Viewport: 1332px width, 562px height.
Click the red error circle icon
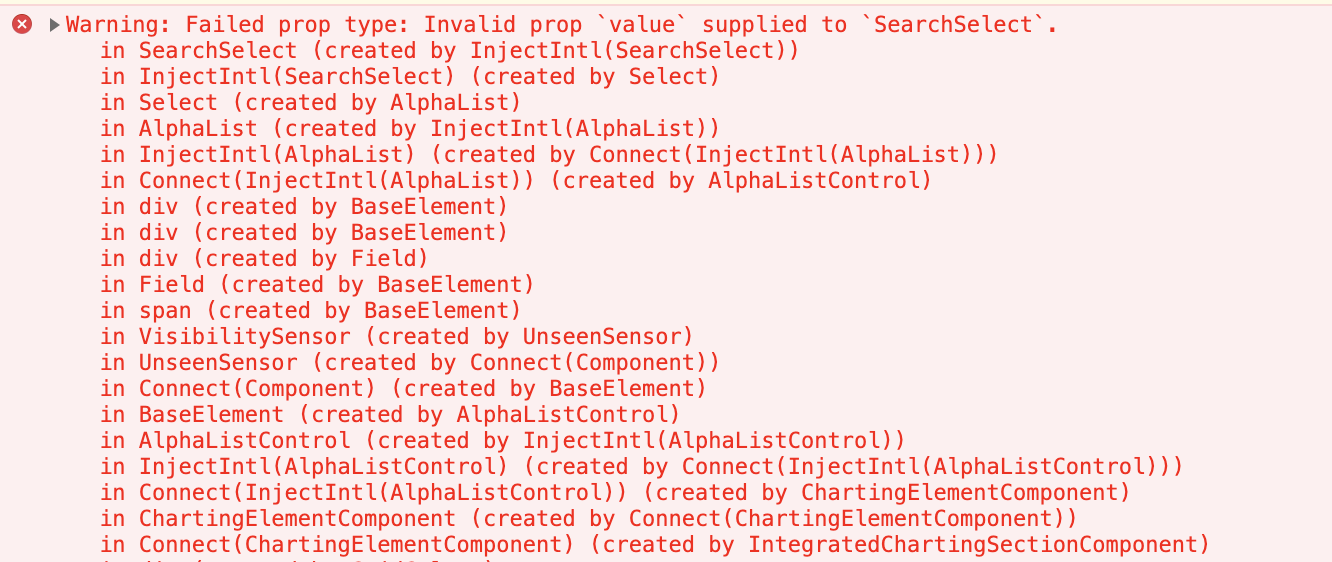click(22, 25)
